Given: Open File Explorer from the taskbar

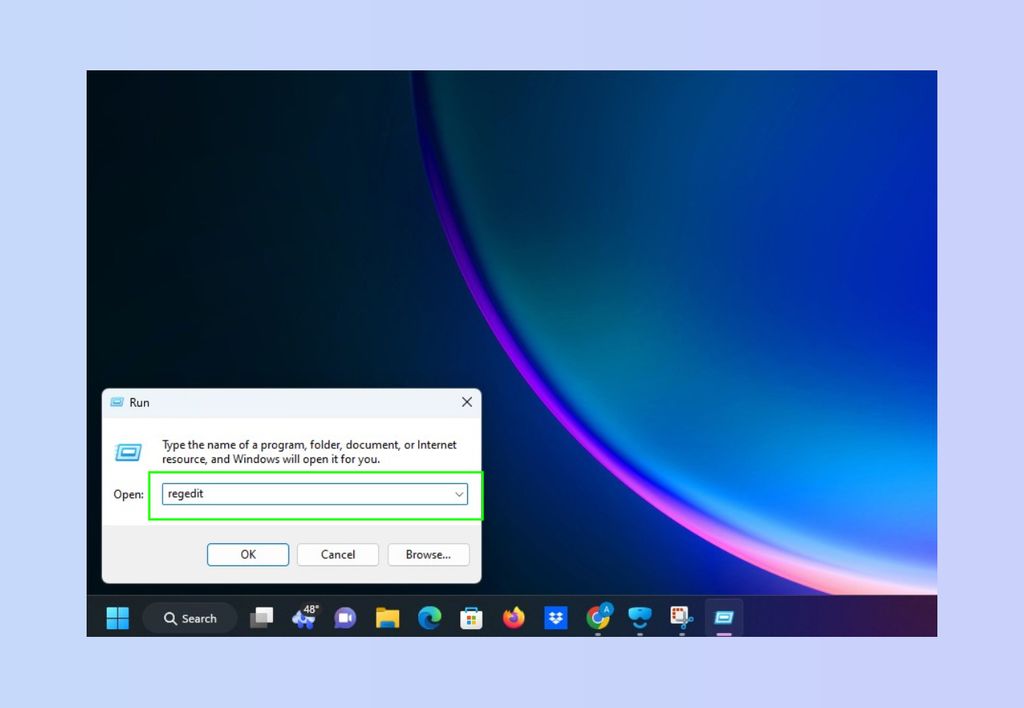Looking at the screenshot, I should 388,617.
